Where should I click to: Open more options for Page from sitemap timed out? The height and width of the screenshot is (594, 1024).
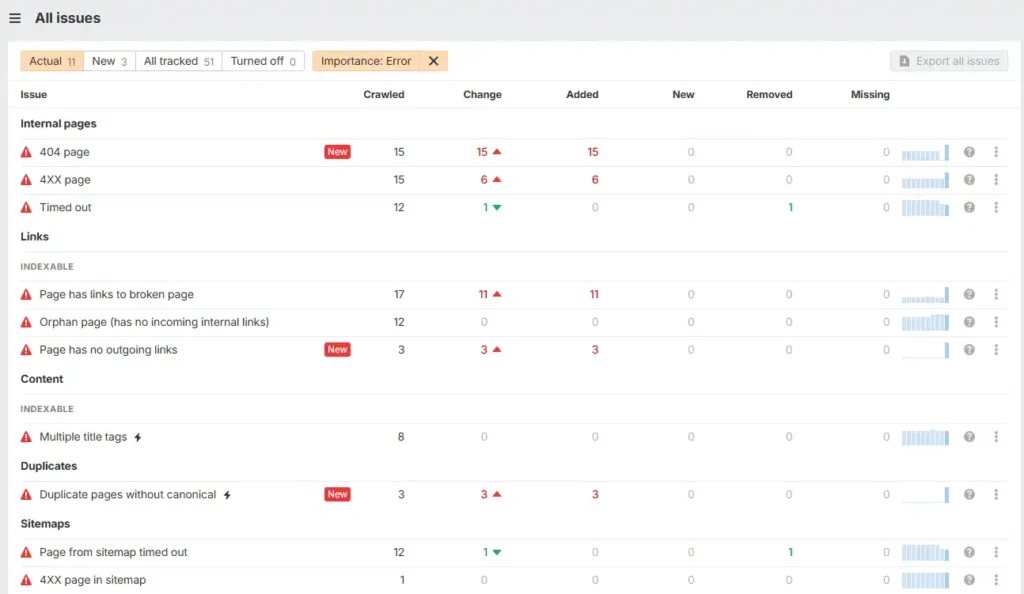pos(996,552)
